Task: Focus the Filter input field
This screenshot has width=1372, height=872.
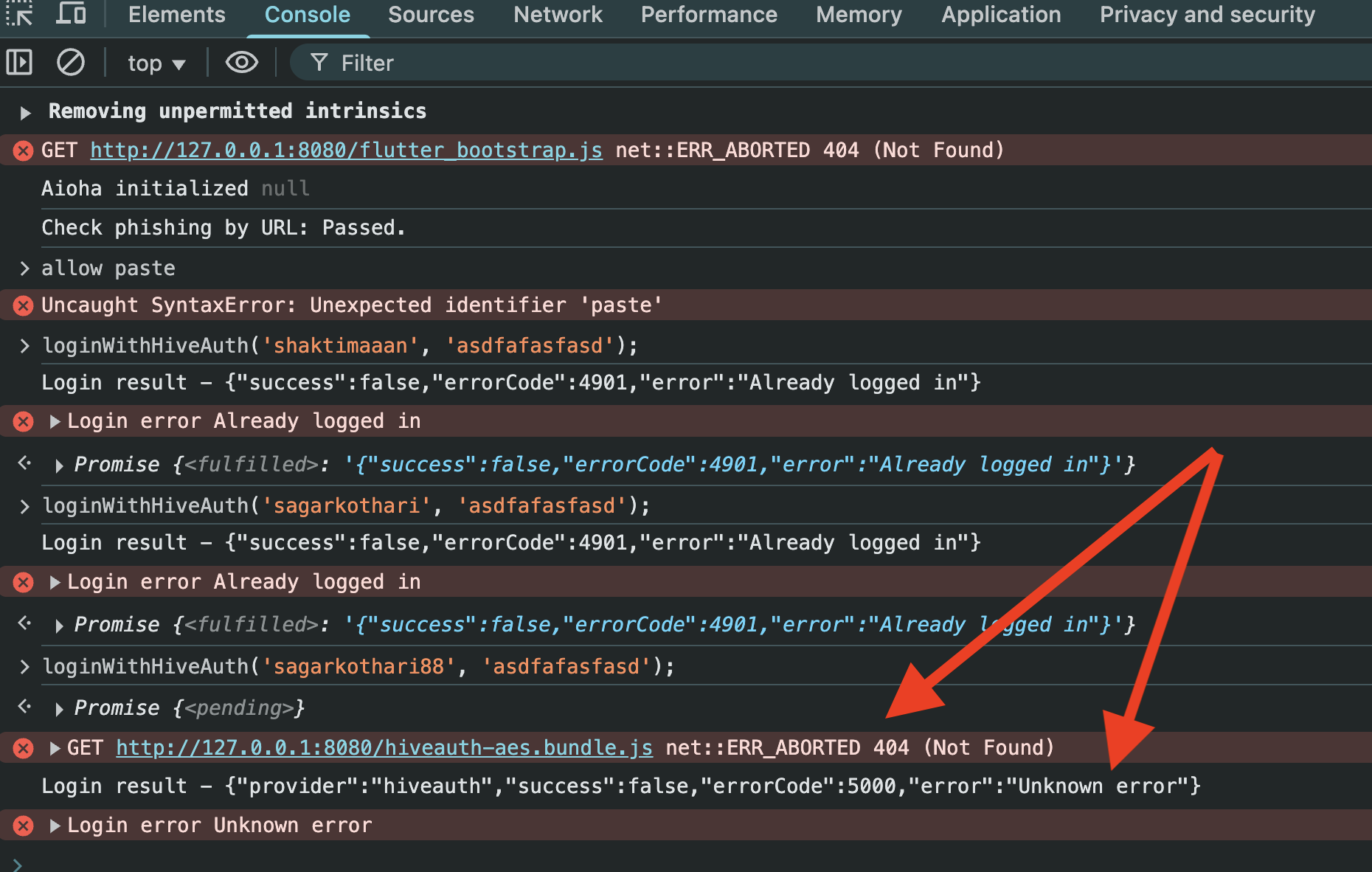Action: pos(830,63)
